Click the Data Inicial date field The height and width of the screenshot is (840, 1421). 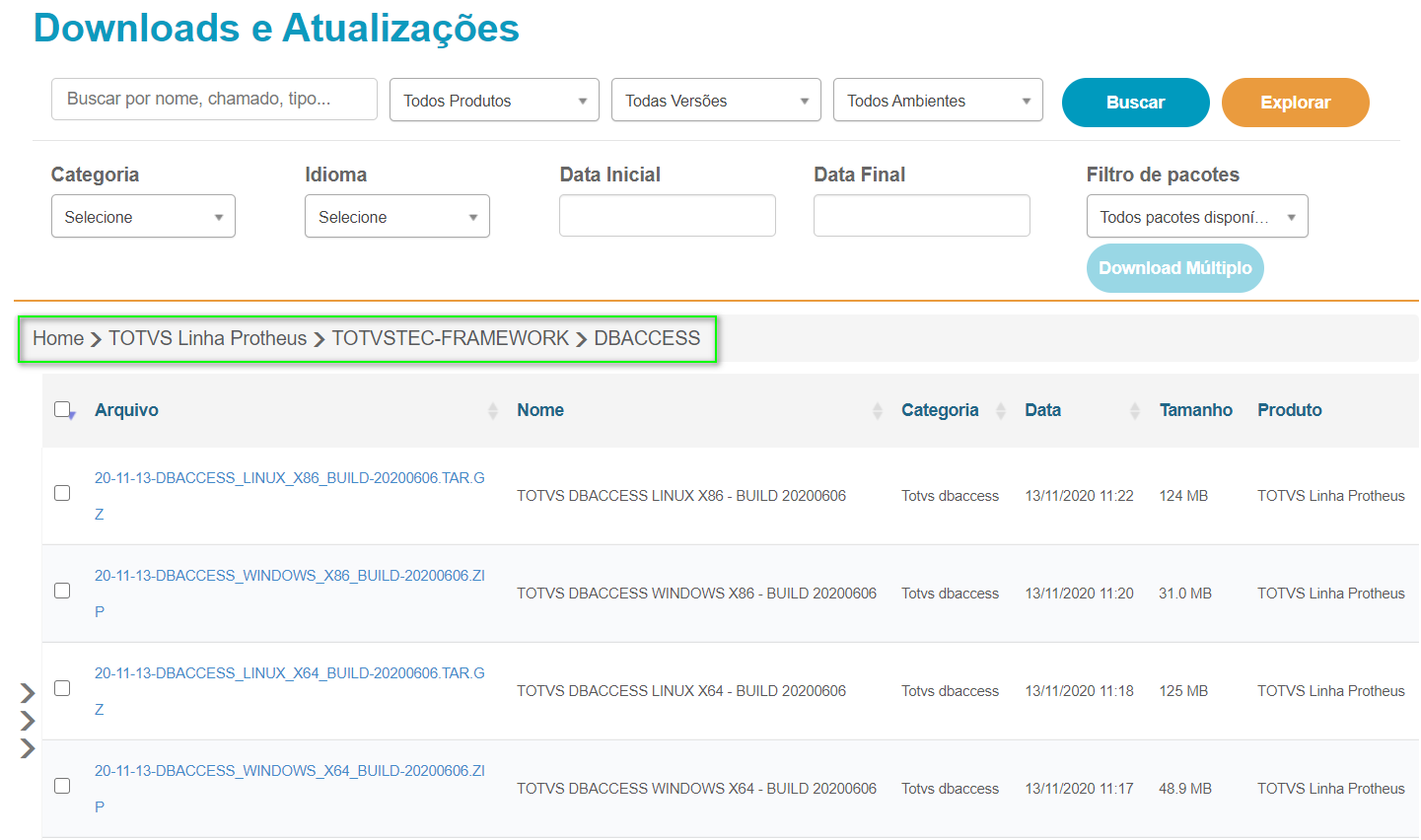click(x=668, y=216)
